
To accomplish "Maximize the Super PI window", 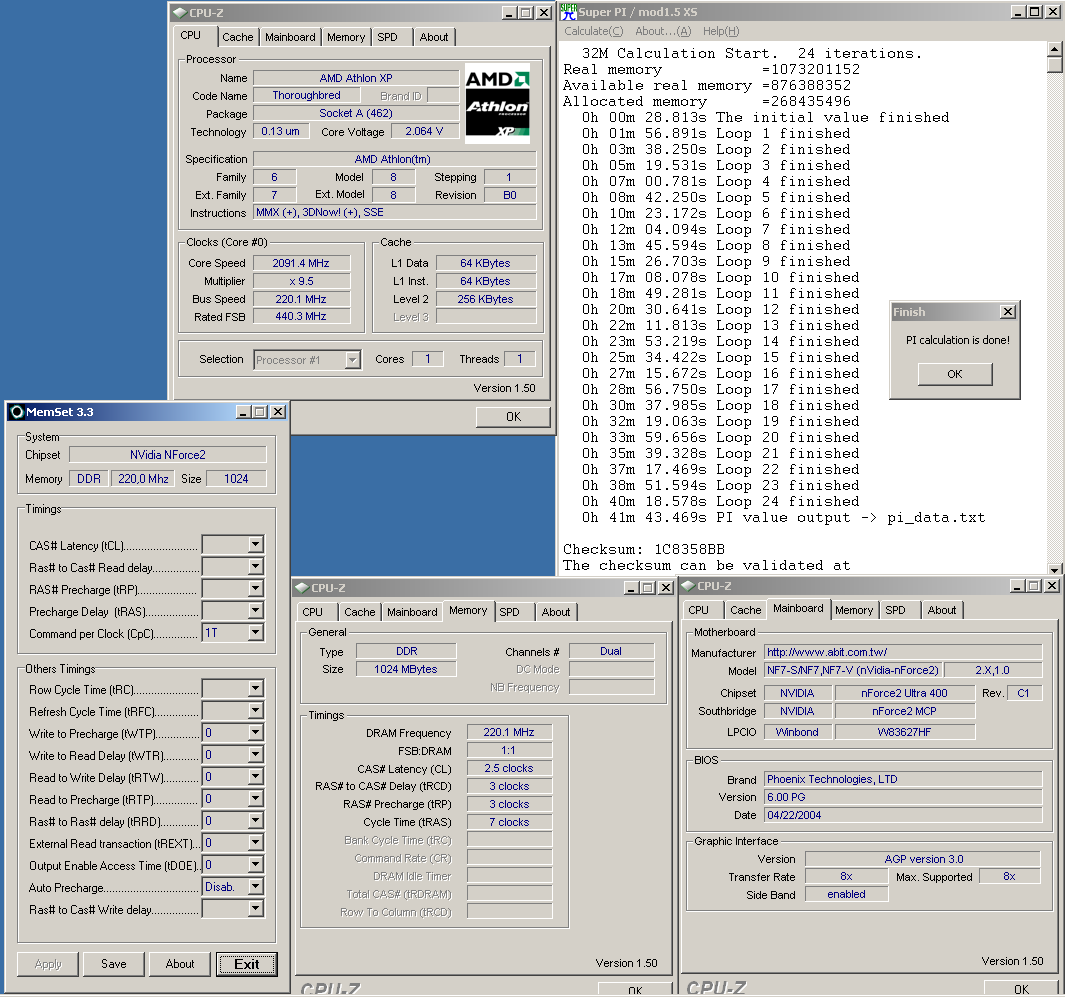I will pyautogui.click(x=1034, y=12).
